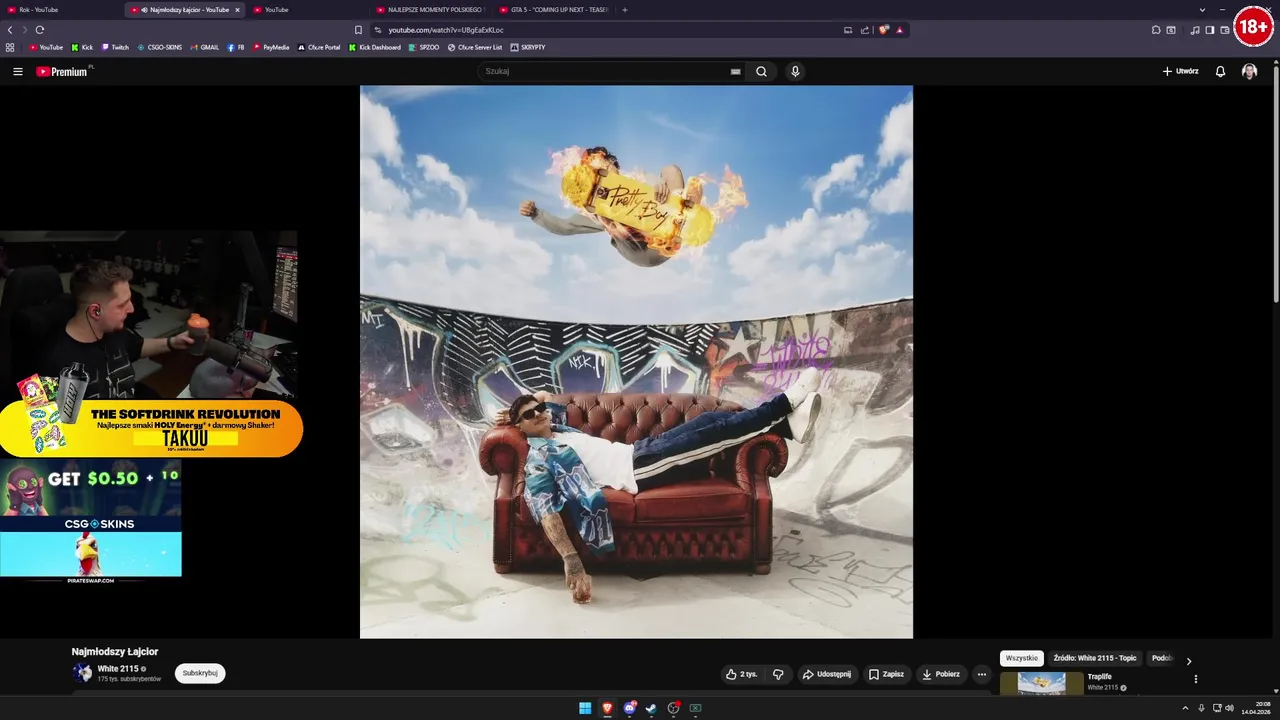
Task: Open Discord from taskbar
Action: pyautogui.click(x=629, y=708)
